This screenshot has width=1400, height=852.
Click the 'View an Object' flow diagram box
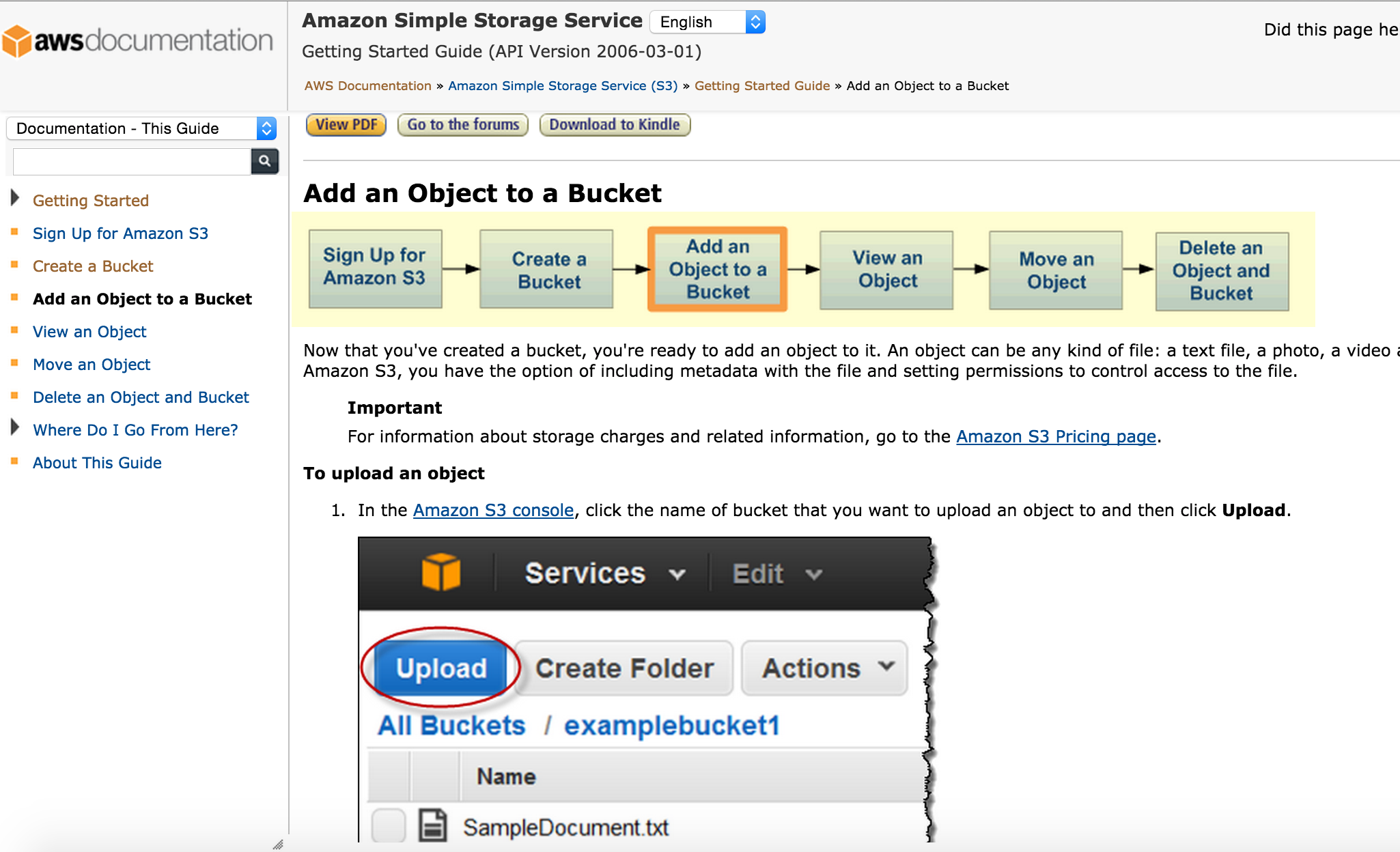point(886,269)
